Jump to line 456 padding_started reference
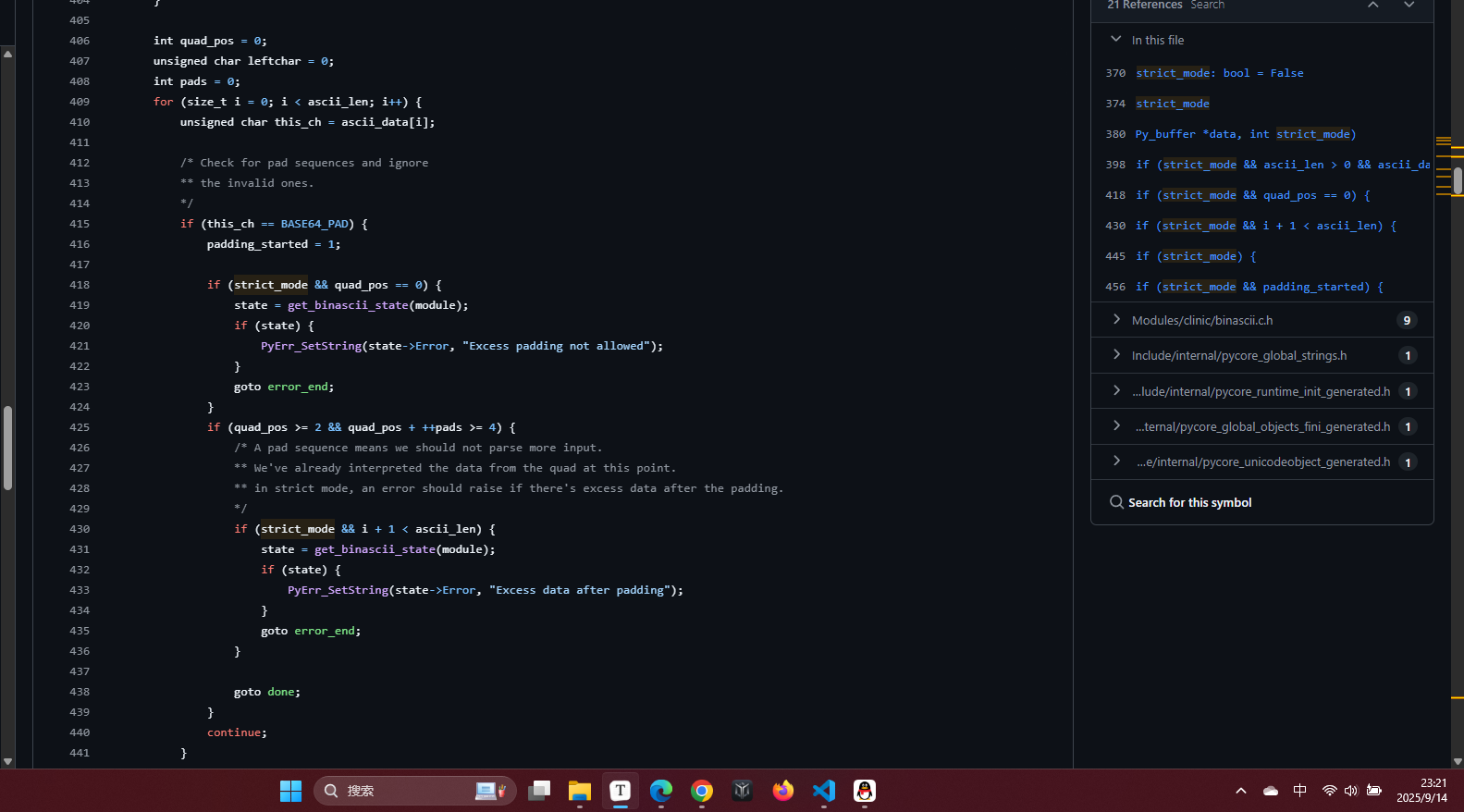The width and height of the screenshot is (1464, 812). [x=1259, y=287]
